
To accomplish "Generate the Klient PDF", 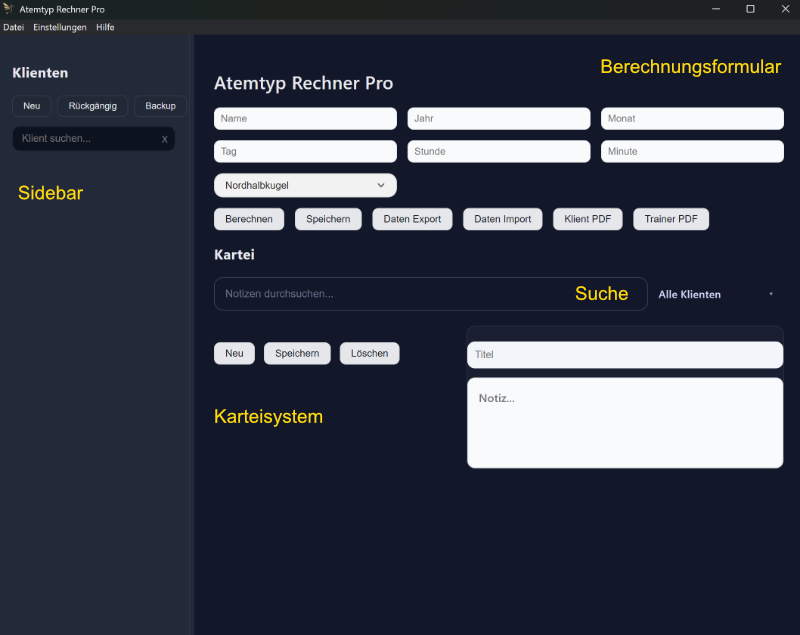I will tap(588, 219).
